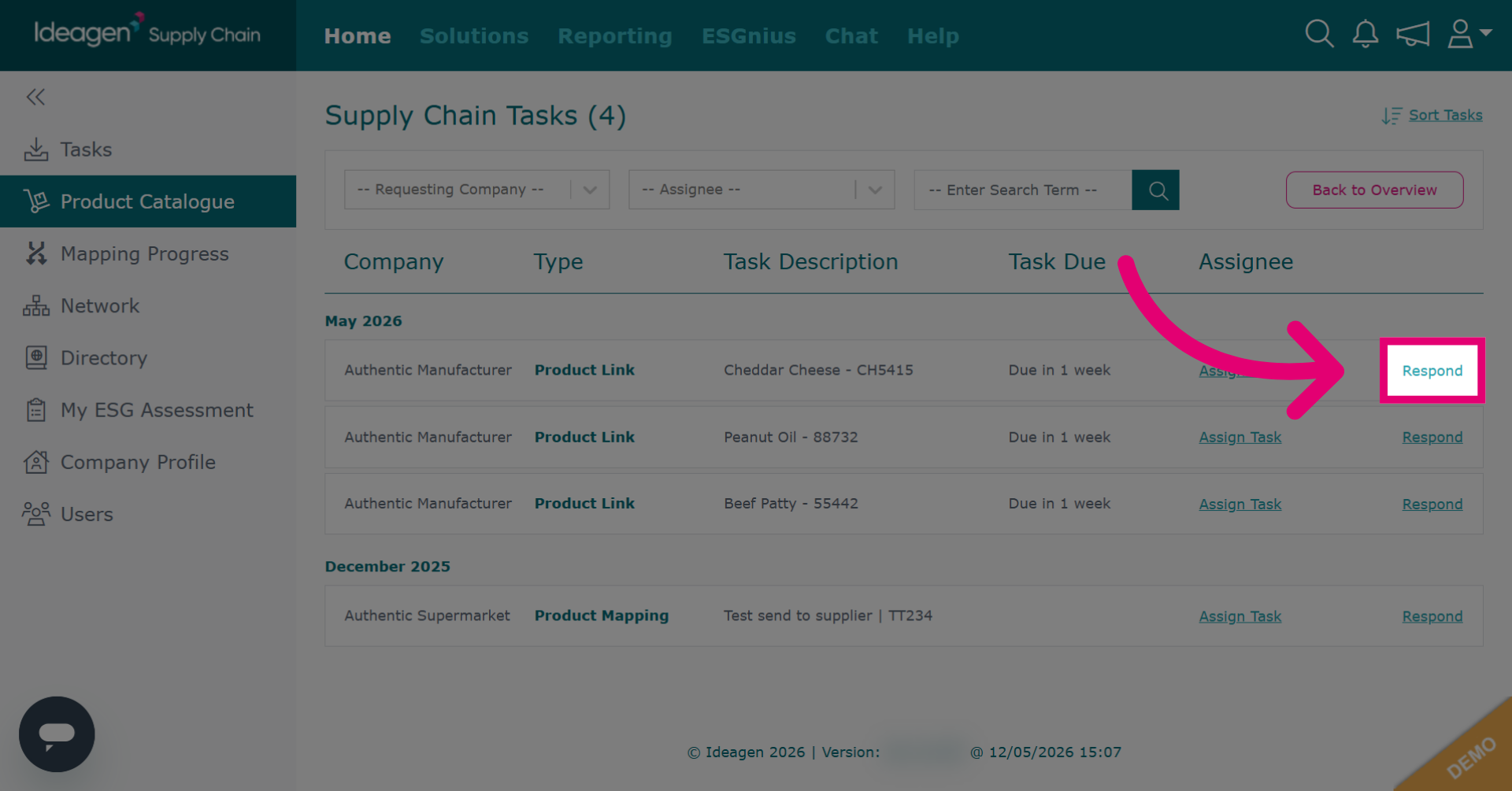The image size is (1512, 791).
Task: Open the announcements megaphone icon
Action: pyautogui.click(x=1413, y=35)
